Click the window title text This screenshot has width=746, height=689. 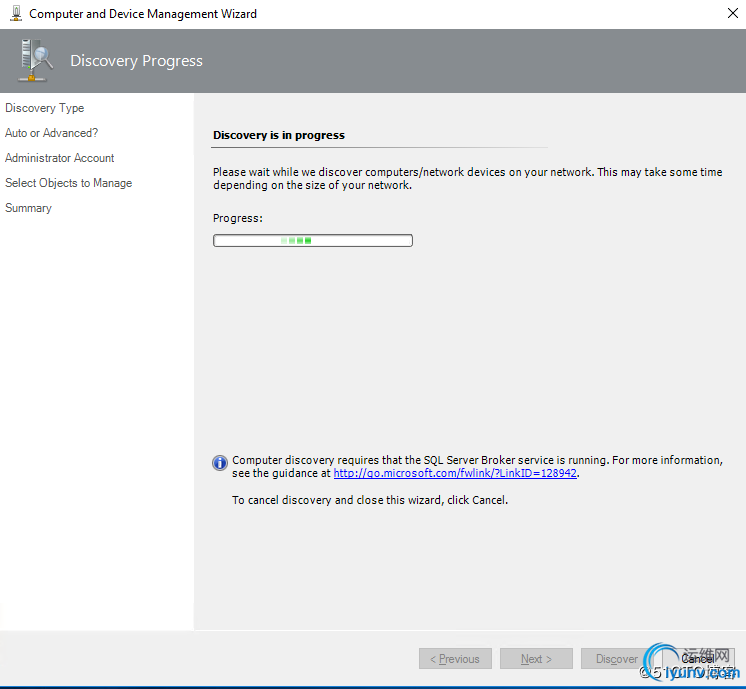(143, 14)
